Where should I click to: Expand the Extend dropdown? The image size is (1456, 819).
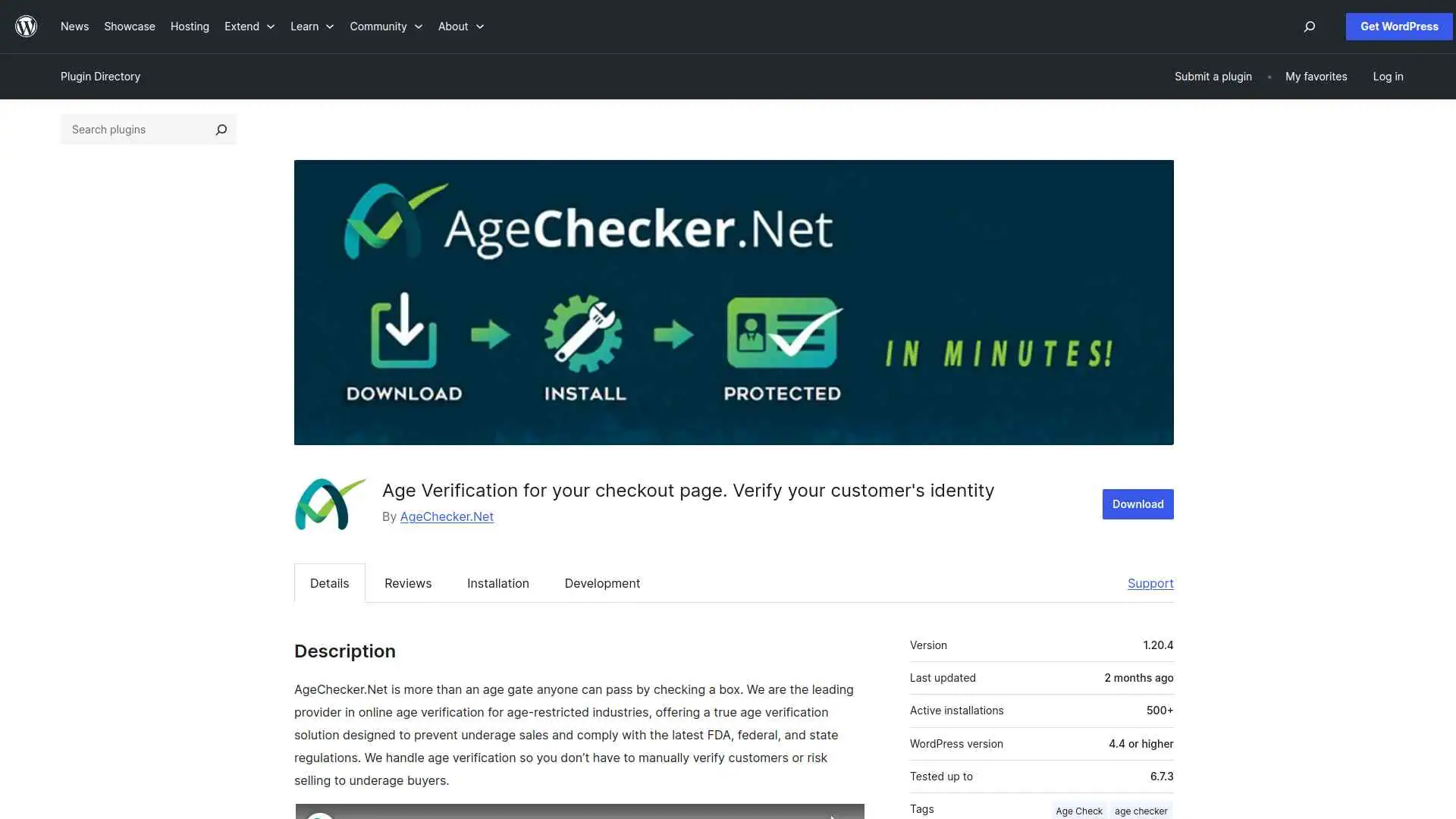pyautogui.click(x=249, y=27)
